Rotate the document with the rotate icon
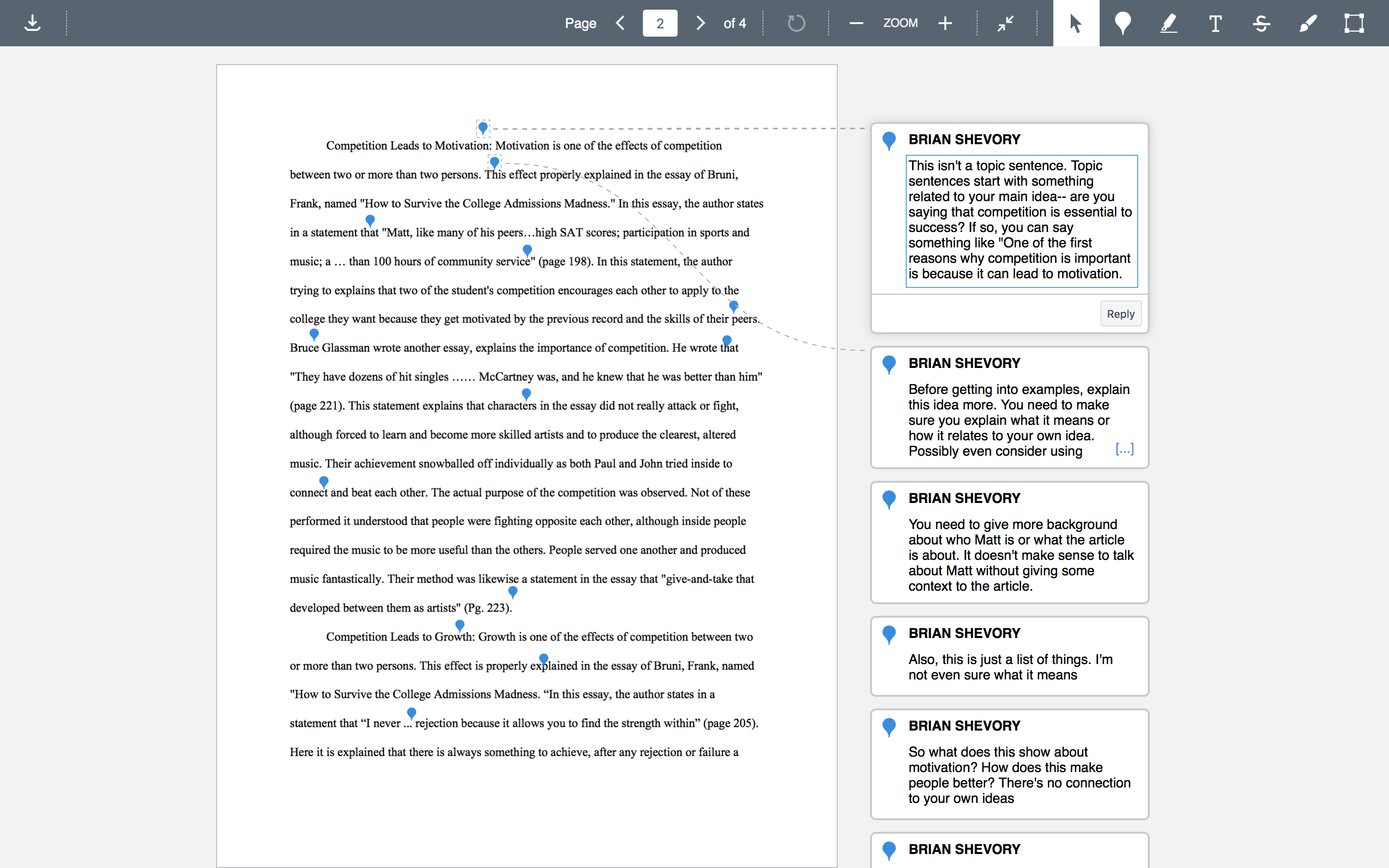1389x868 pixels. (796, 23)
